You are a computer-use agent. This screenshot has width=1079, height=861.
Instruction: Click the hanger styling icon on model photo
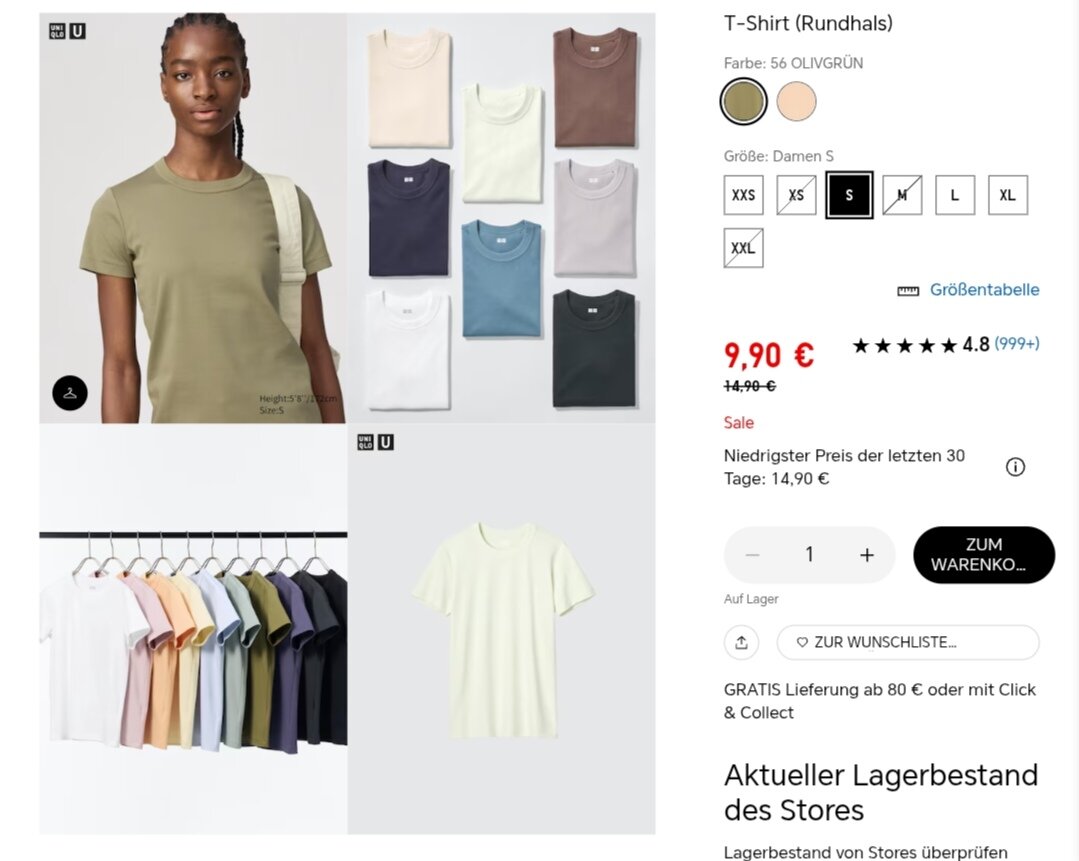click(70, 393)
